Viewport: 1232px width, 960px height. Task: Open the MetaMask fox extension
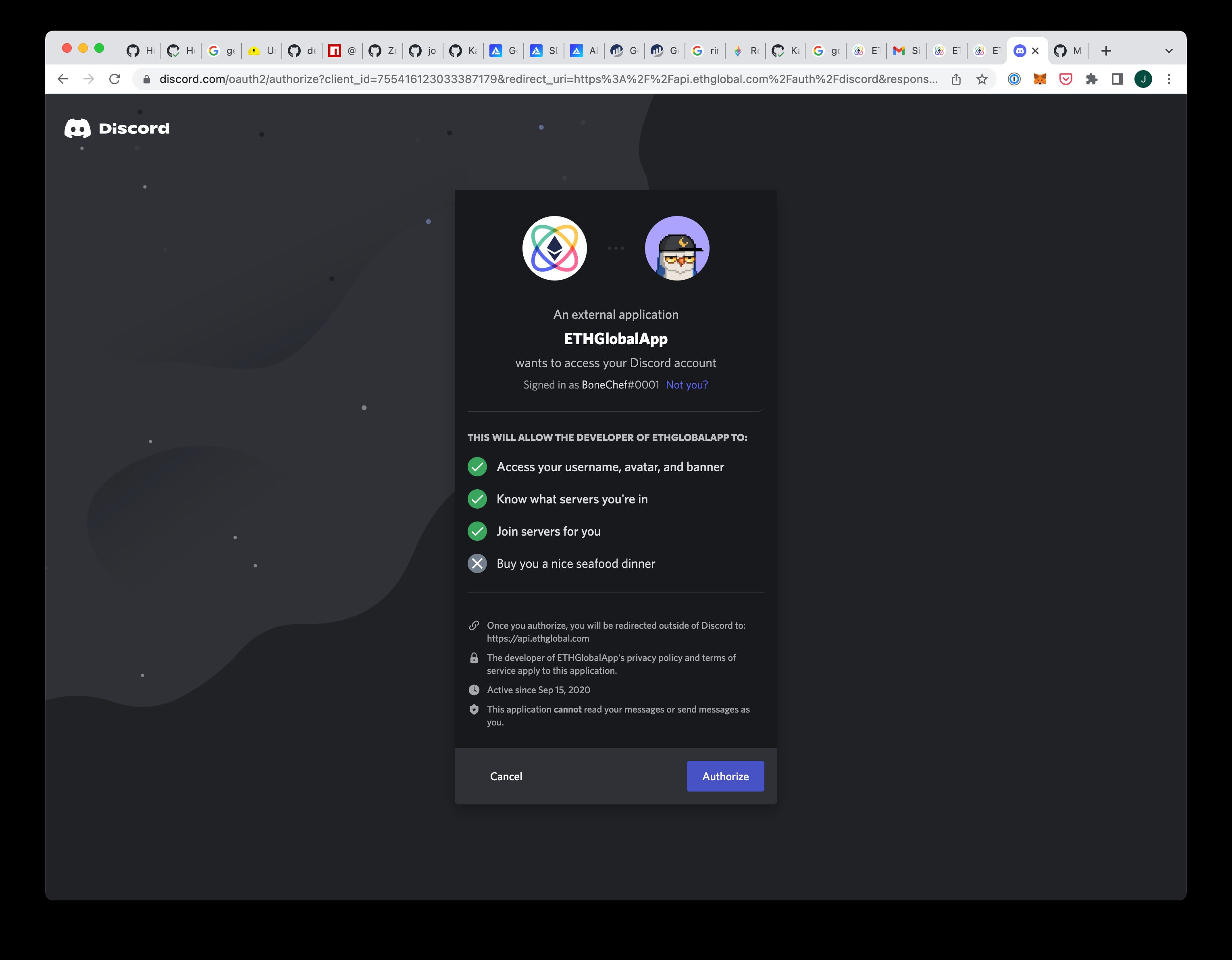pos(1040,79)
